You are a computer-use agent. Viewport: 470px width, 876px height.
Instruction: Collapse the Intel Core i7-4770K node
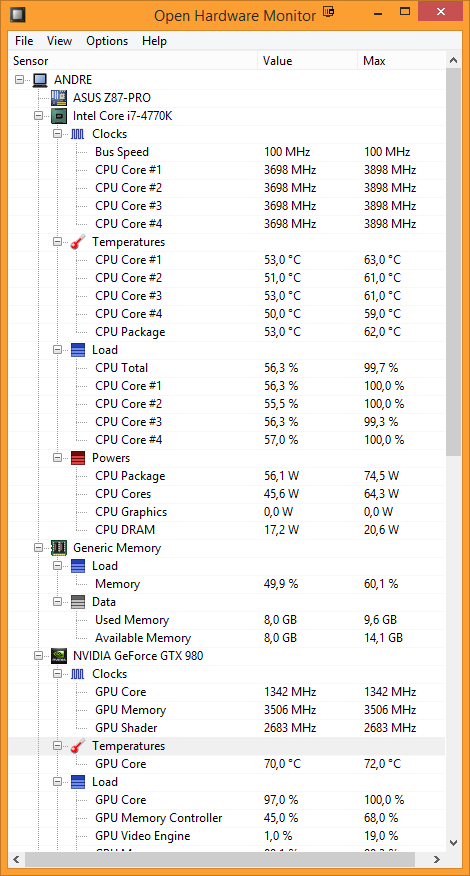click(x=39, y=116)
